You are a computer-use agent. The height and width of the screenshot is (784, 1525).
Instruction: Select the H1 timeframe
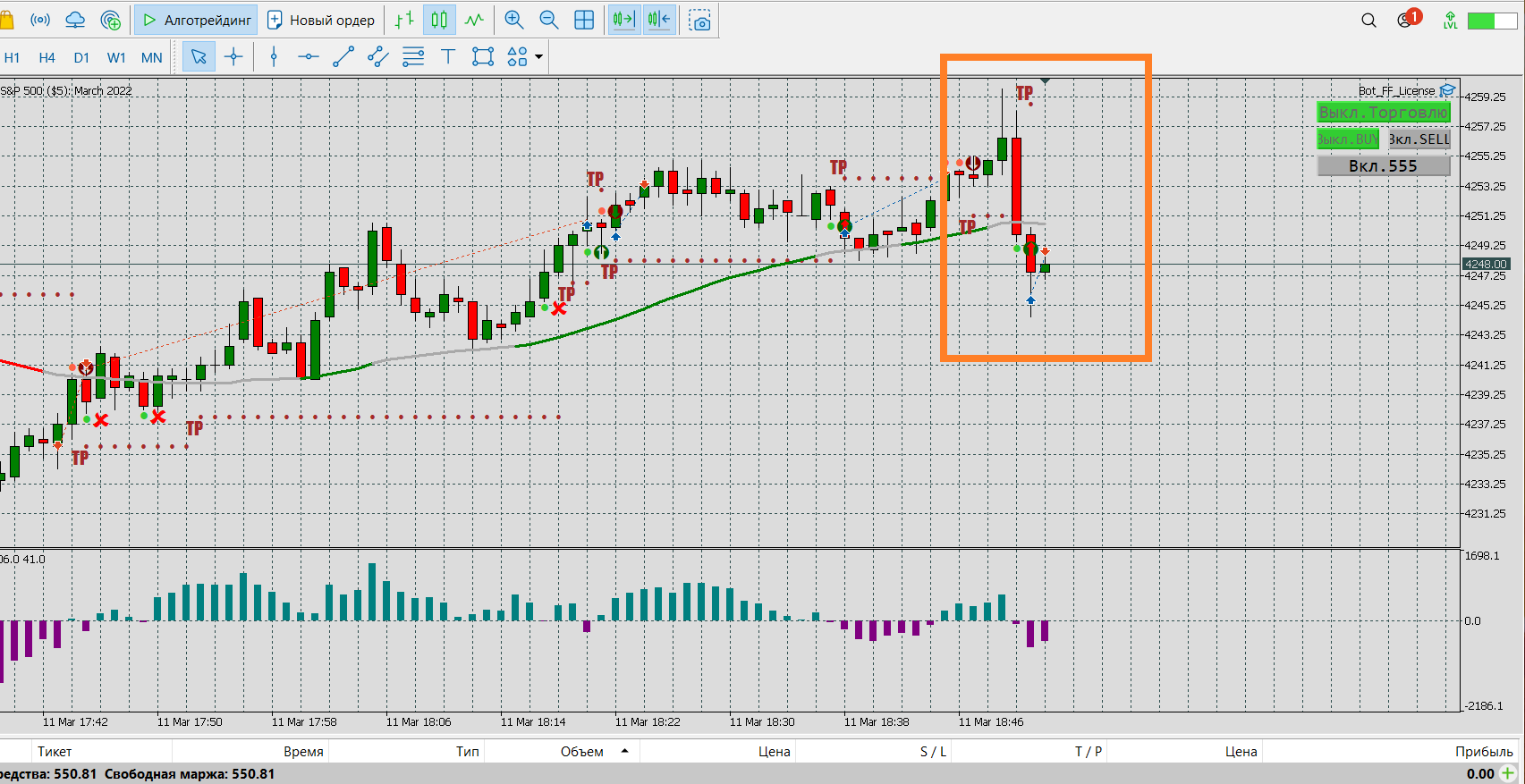tap(12, 57)
